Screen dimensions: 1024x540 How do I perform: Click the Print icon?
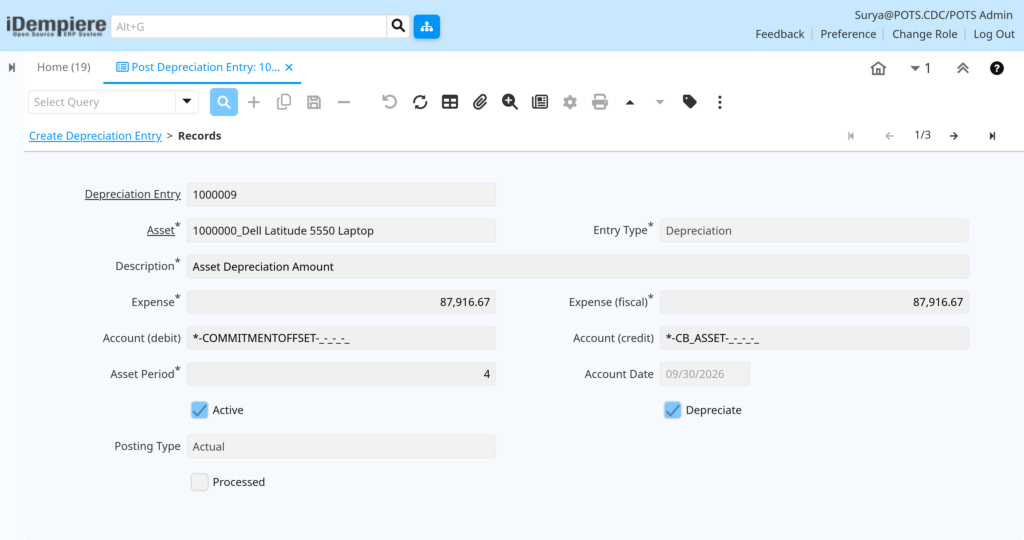pos(600,102)
